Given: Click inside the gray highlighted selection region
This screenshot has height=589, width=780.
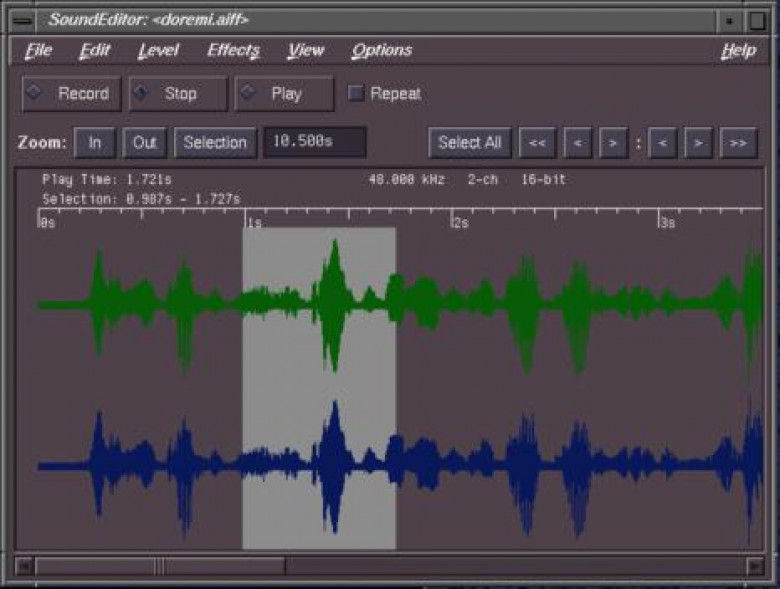Looking at the screenshot, I should 319,388.
